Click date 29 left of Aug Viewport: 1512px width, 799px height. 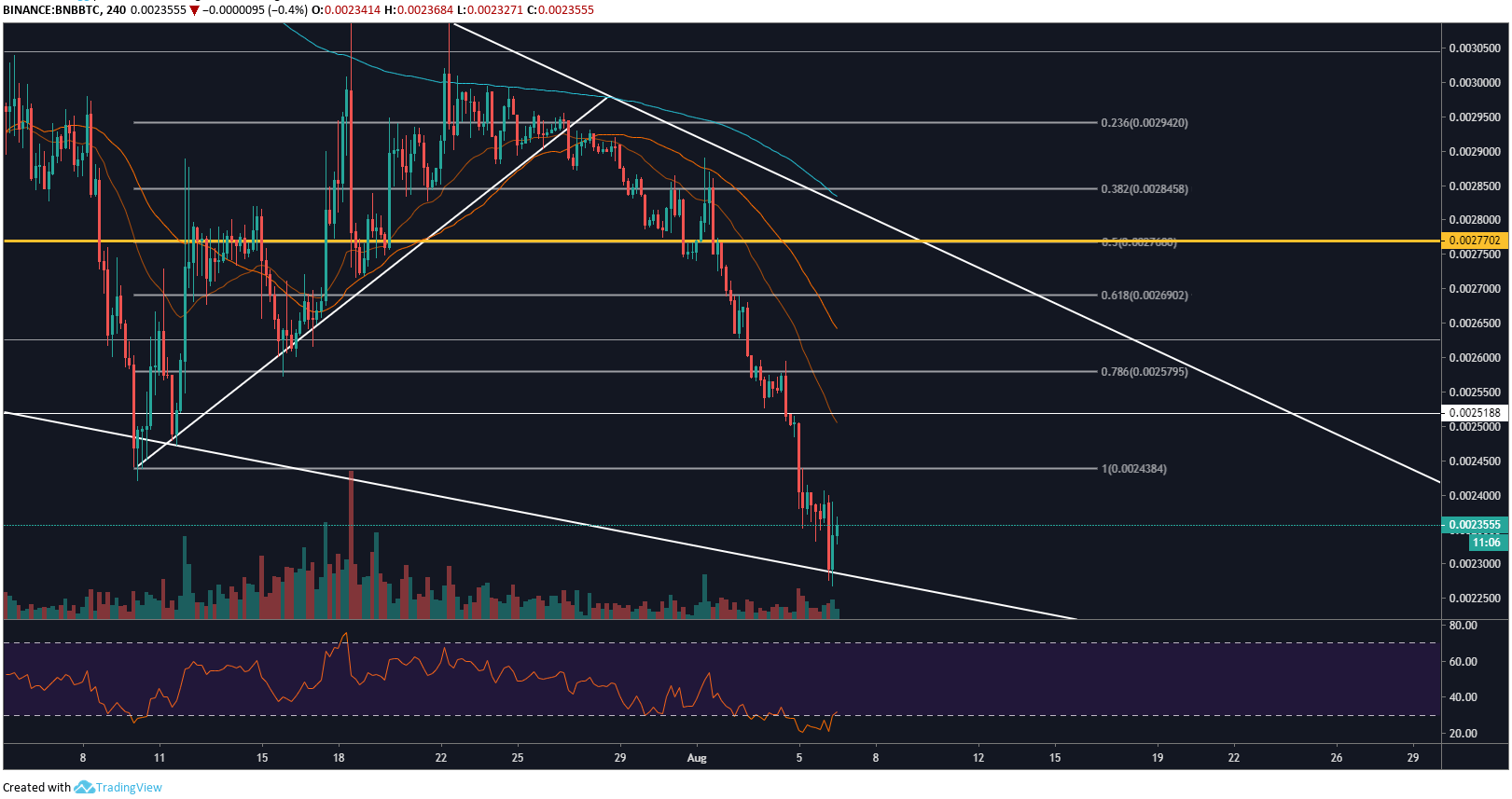[620, 758]
